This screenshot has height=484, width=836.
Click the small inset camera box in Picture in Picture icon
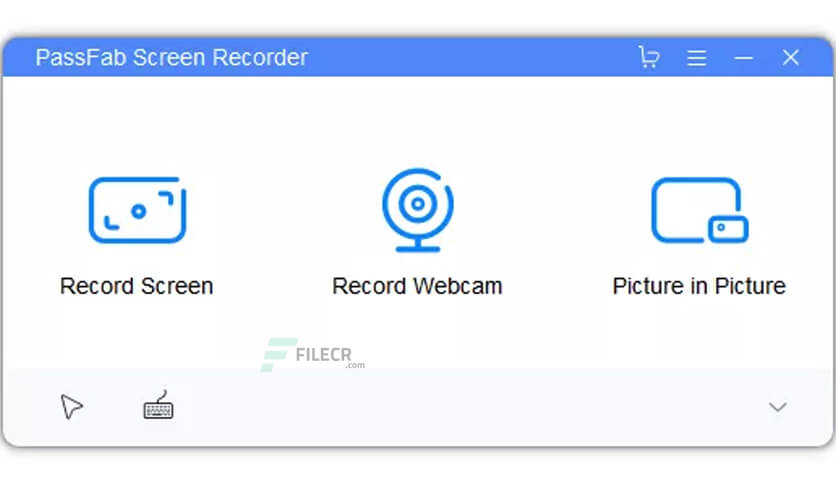click(728, 229)
